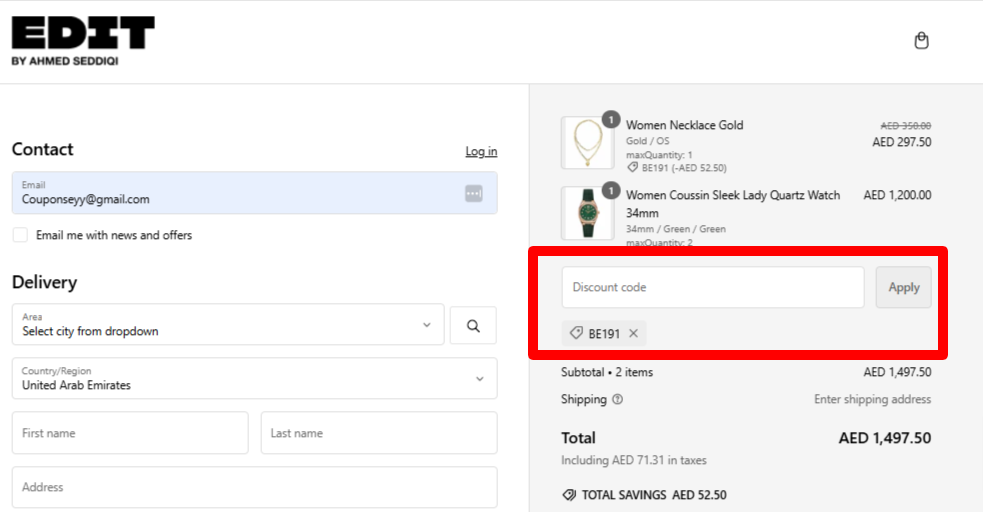Click the First name field
This screenshot has width=983, height=512.
(x=130, y=433)
